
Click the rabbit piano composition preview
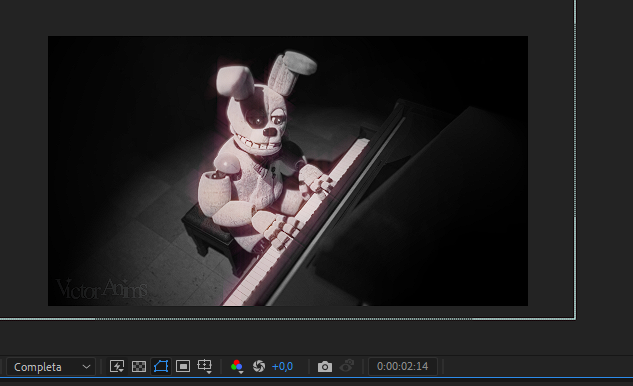288,171
